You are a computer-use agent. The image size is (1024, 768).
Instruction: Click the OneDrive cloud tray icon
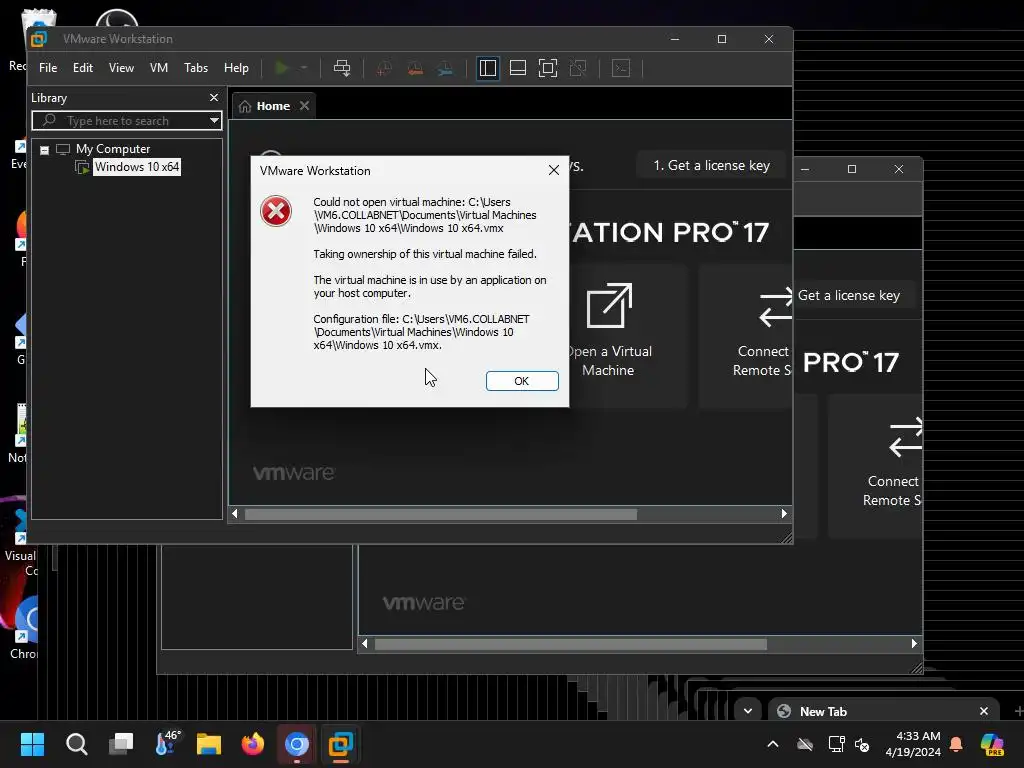pyautogui.click(x=805, y=744)
